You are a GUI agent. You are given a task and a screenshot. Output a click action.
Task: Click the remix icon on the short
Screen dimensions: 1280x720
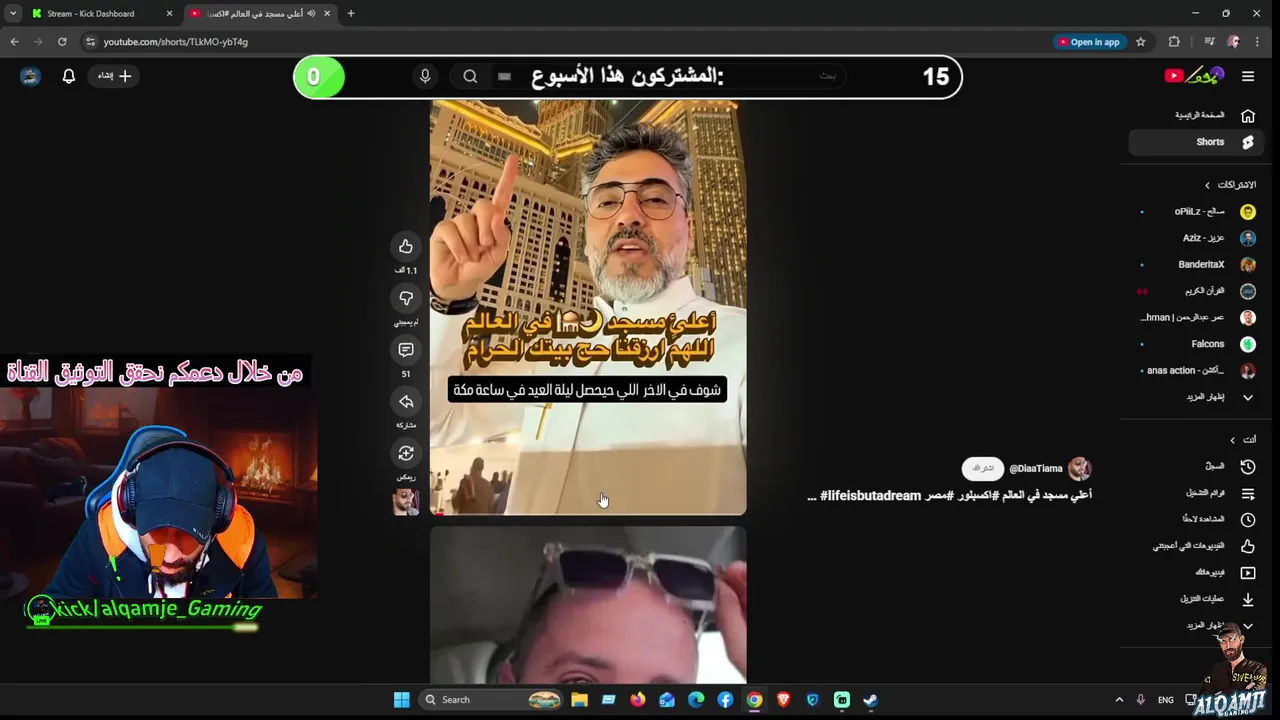click(406, 454)
